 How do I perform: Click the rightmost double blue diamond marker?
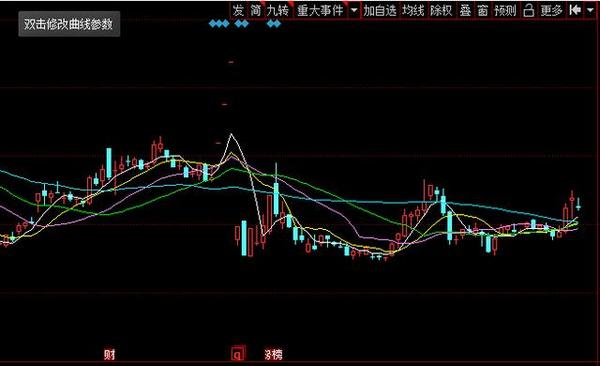click(274, 24)
